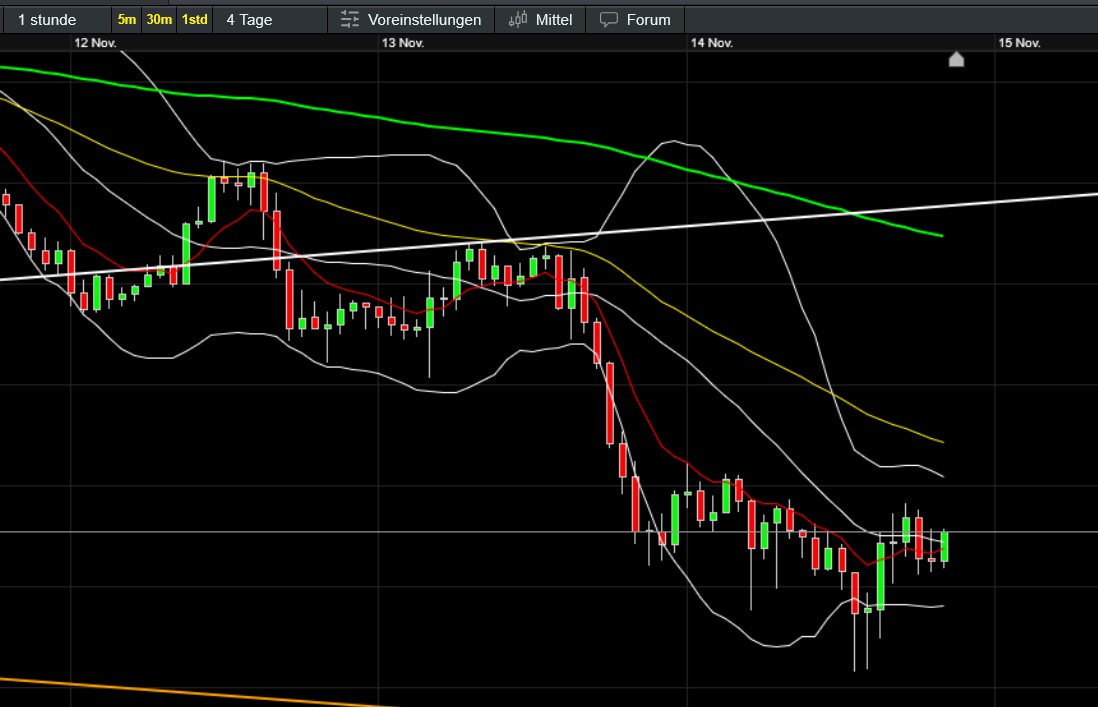Open the Voreinstellungen text label
Screen dimensions: 1098x707
424,20
